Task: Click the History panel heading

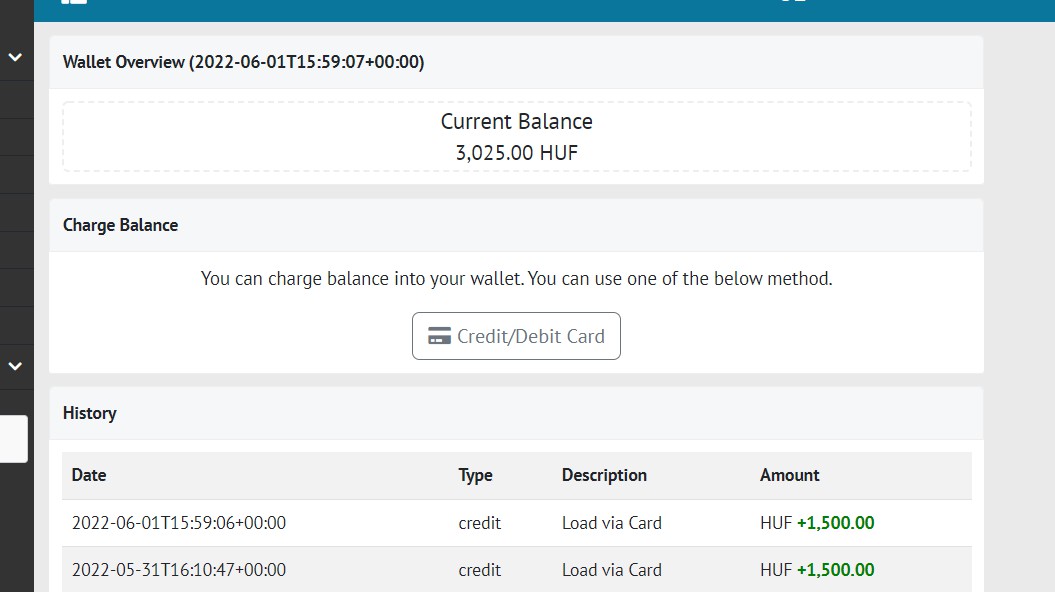Action: pos(89,413)
